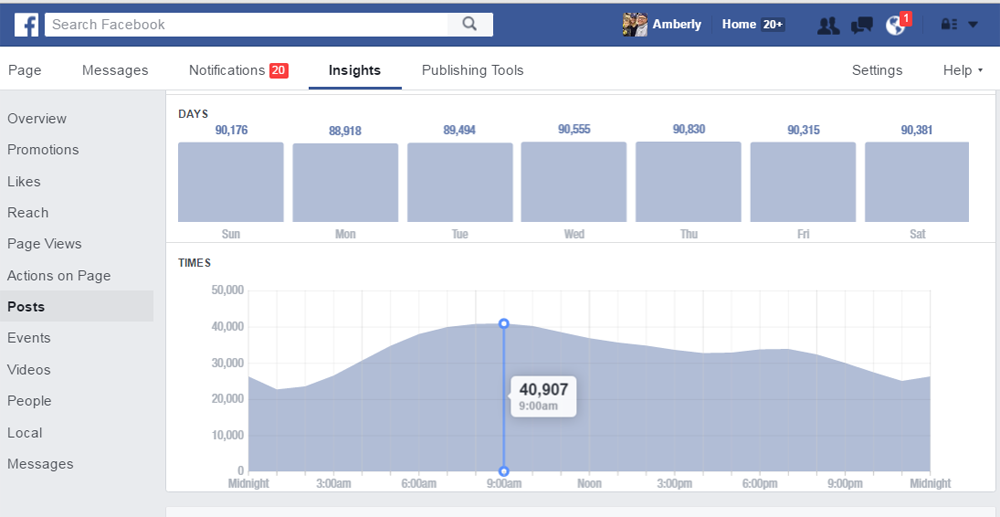Select Reach in the Insights sidebar

[28, 212]
